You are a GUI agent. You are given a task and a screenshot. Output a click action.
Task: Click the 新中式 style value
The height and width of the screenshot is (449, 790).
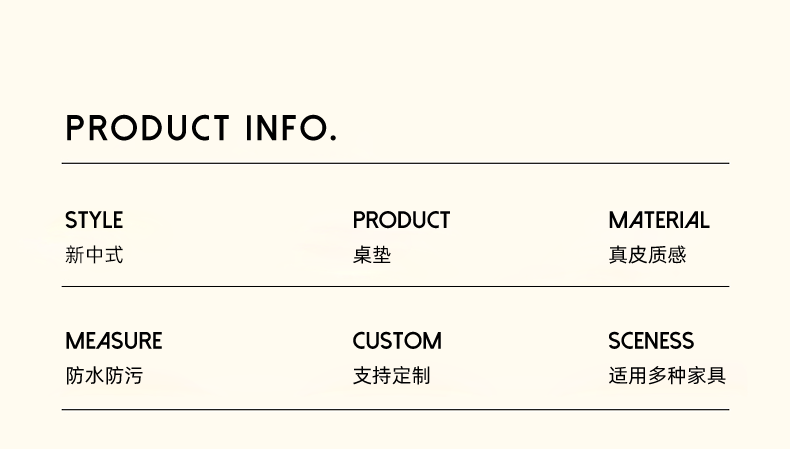pyautogui.click(x=94, y=255)
